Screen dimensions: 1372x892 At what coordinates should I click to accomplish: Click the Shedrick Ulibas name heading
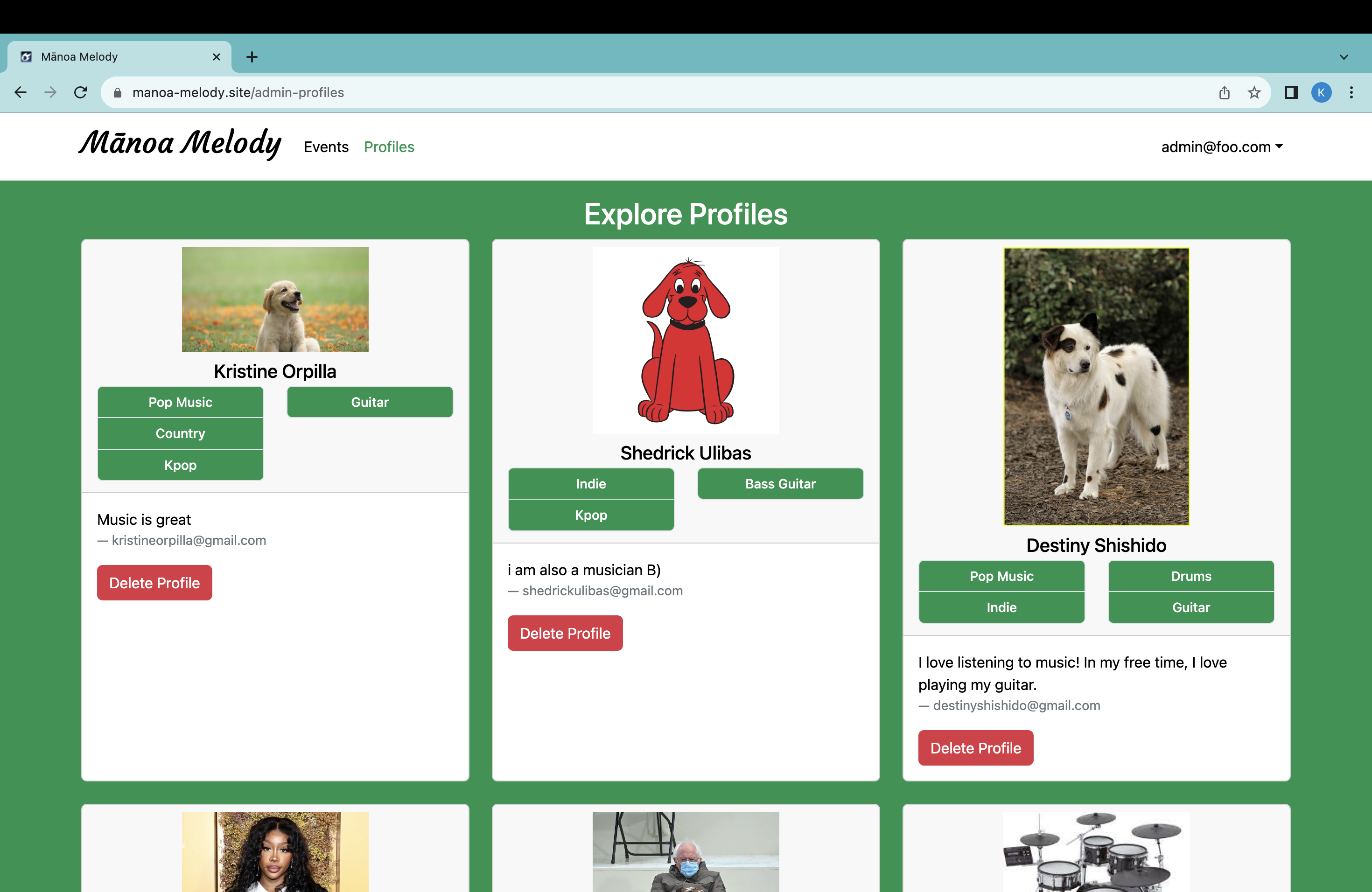coord(686,453)
